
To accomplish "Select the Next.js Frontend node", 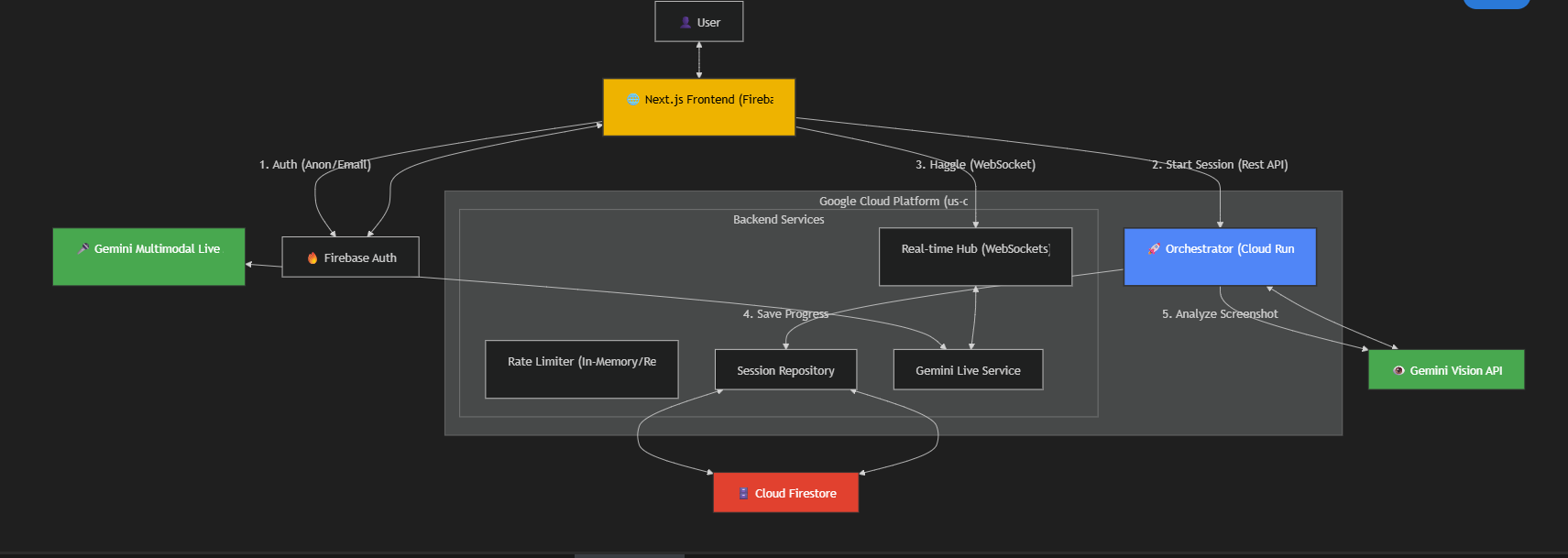I will pos(699,107).
